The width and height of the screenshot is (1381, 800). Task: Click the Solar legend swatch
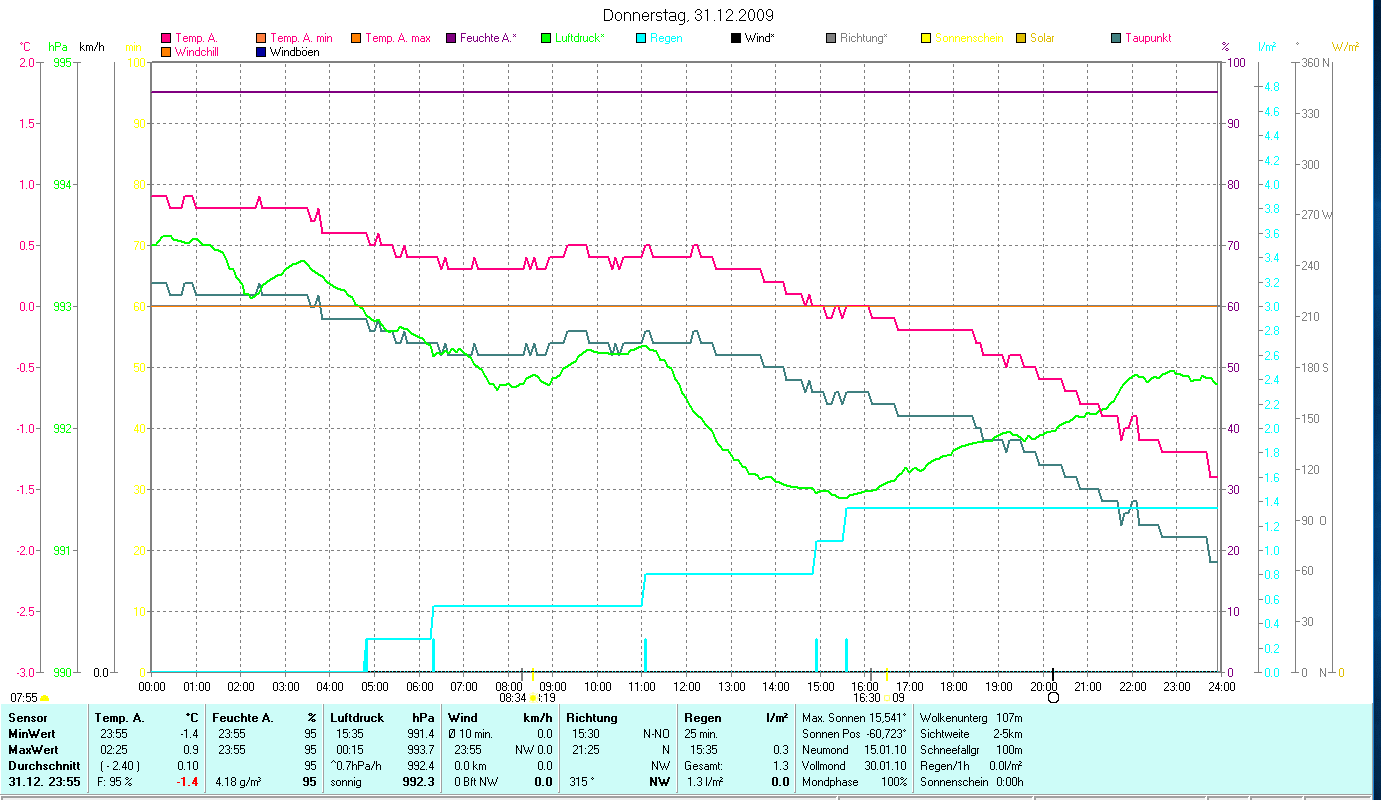click(1020, 39)
